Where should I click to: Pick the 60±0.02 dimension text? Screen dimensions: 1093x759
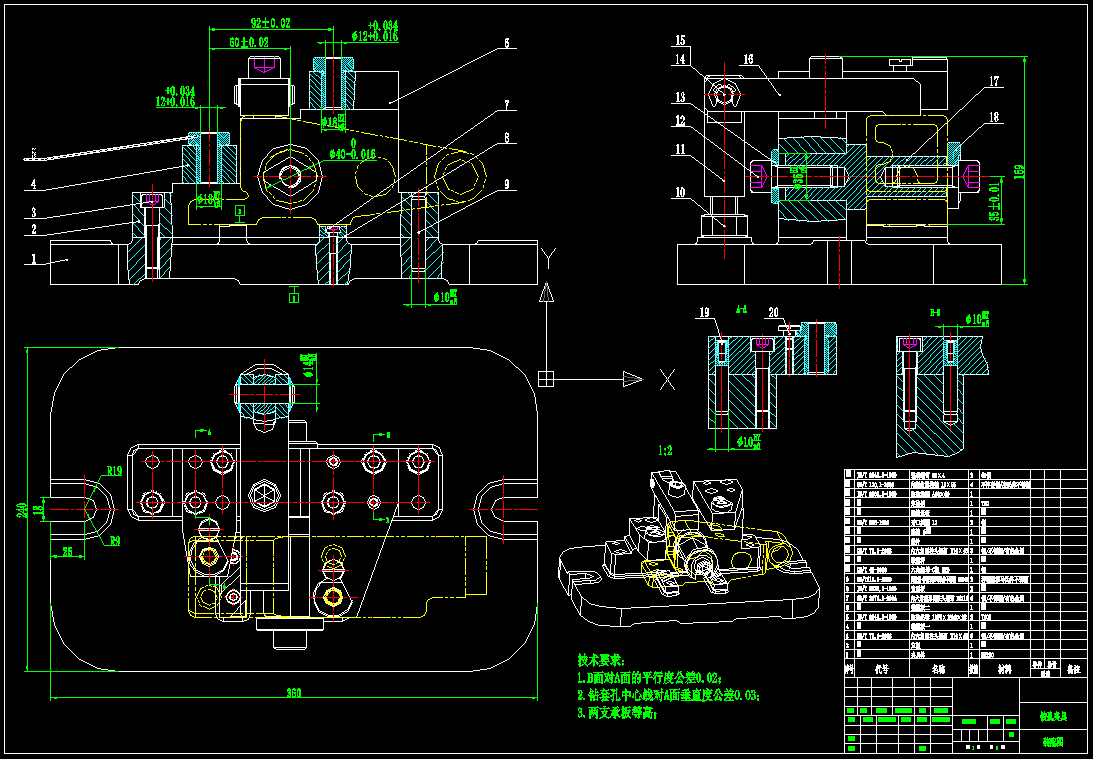(249, 43)
